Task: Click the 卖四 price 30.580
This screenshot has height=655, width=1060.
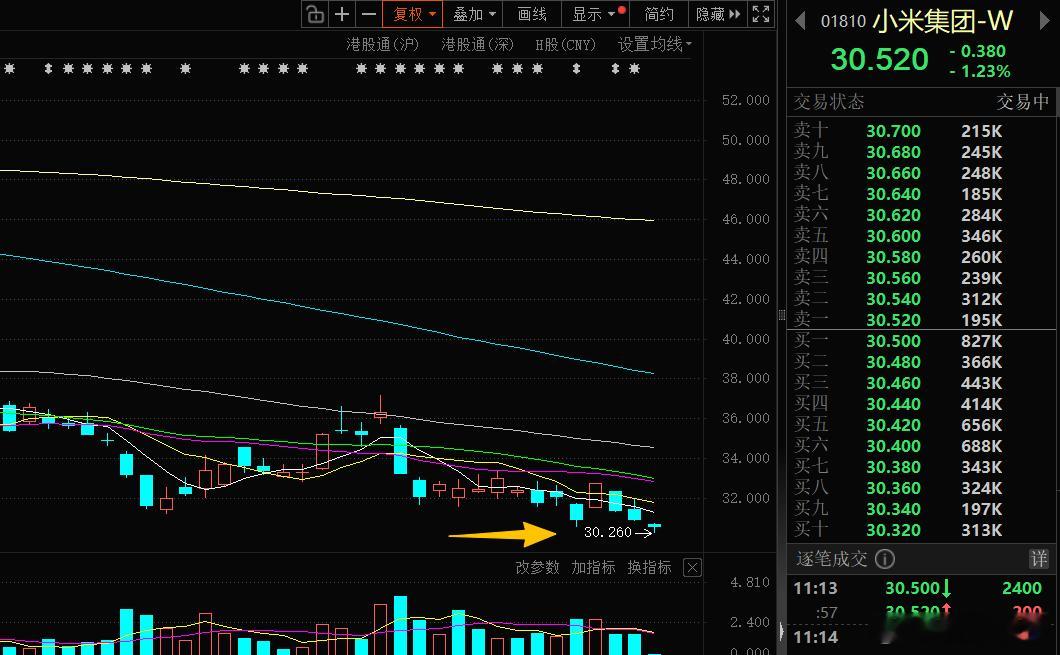Action: [893, 257]
